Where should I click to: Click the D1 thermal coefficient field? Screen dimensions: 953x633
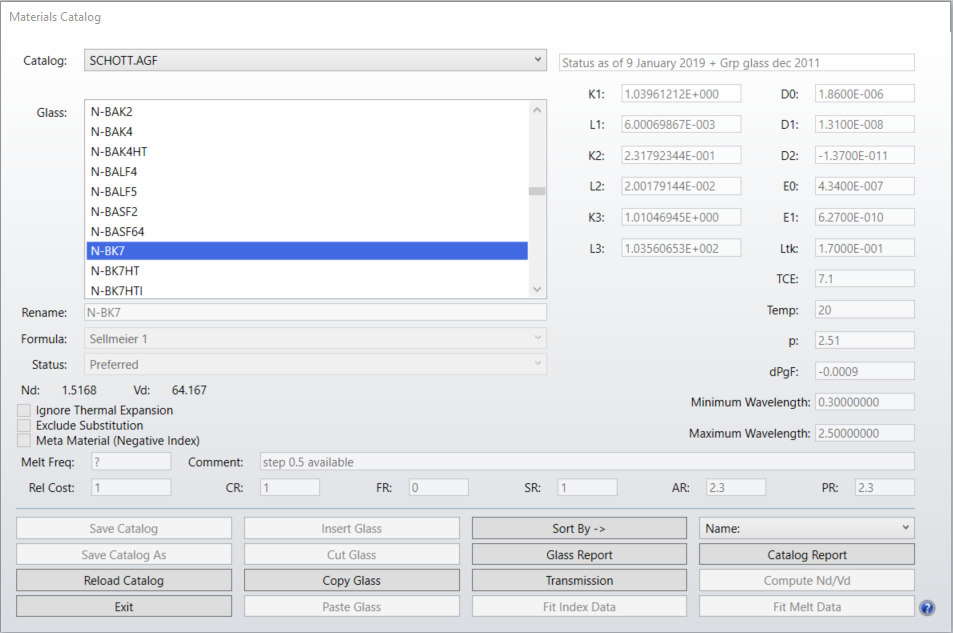pyautogui.click(x=864, y=125)
